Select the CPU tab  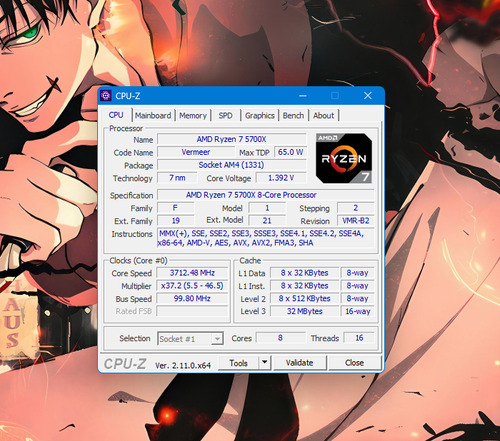pyautogui.click(x=116, y=115)
